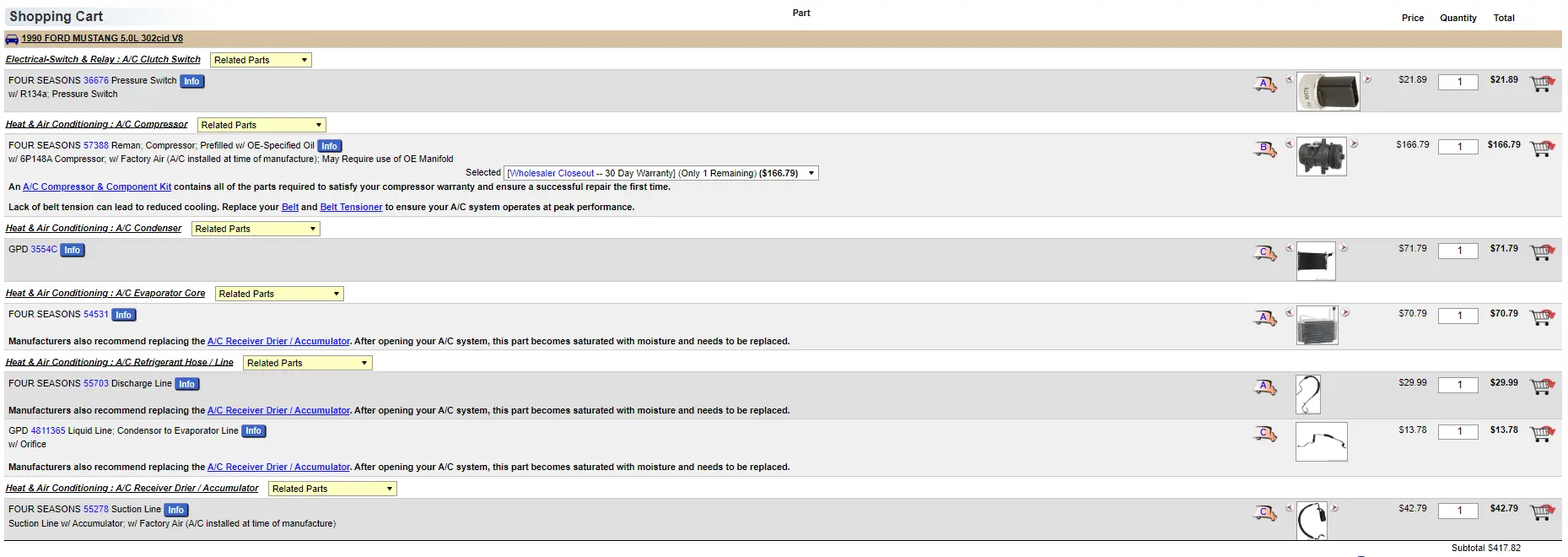Click the Subtotal $417.82 text
The width and height of the screenshot is (1568, 557).
point(1485,549)
